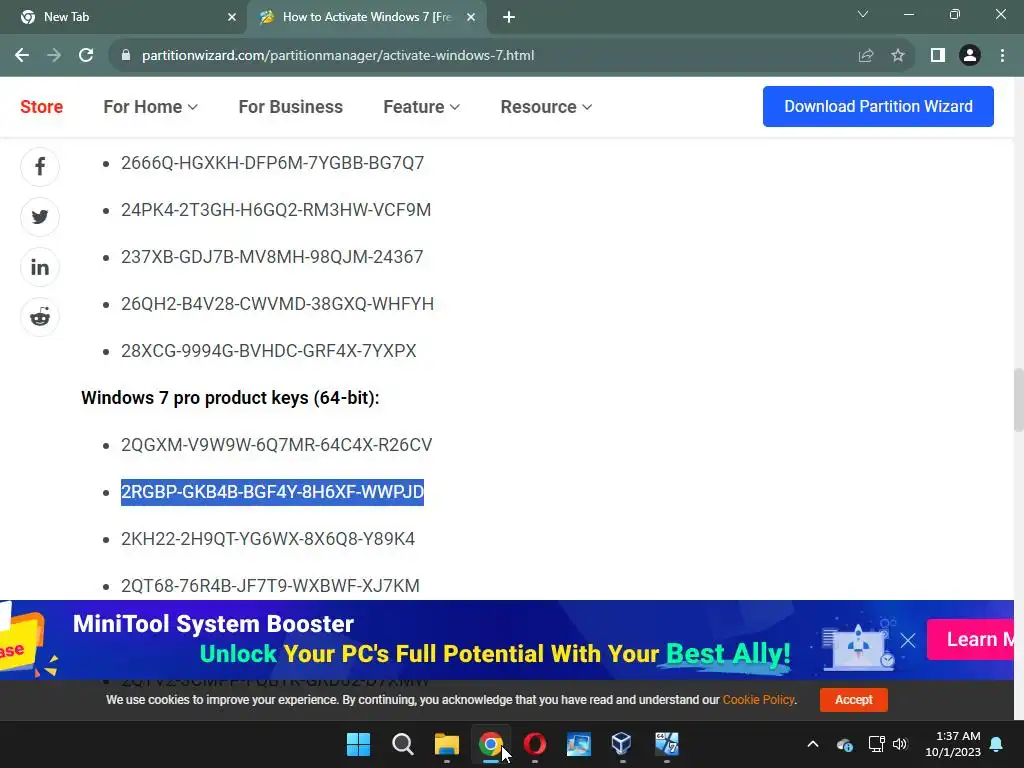Share the article on LinkedIn
The width and height of the screenshot is (1024, 768).
tap(40, 267)
